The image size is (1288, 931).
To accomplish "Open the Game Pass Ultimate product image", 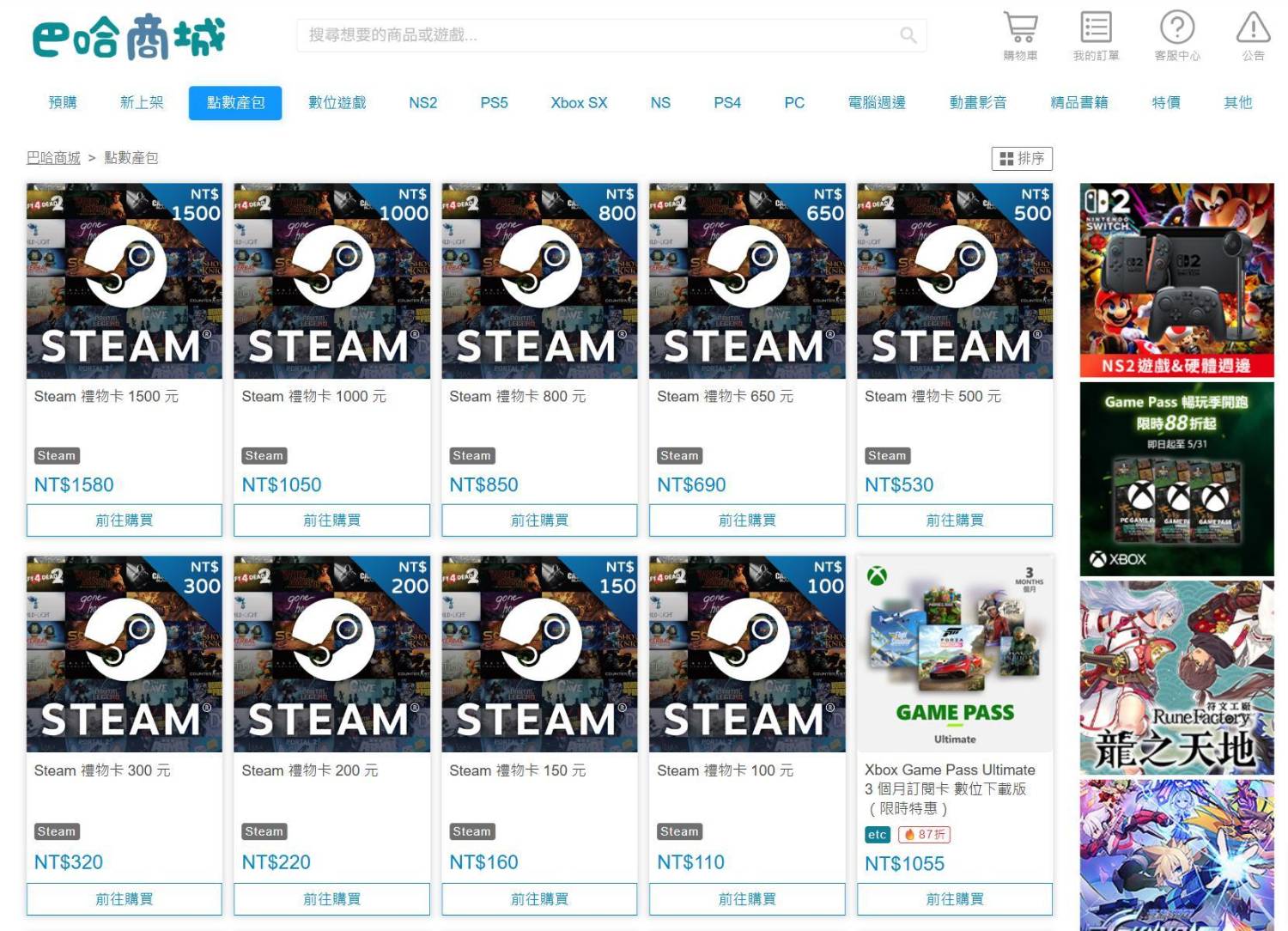I will tap(955, 654).
